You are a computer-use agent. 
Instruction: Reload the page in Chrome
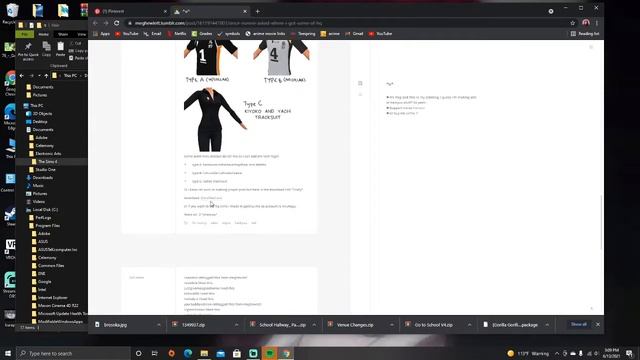pos(117,23)
